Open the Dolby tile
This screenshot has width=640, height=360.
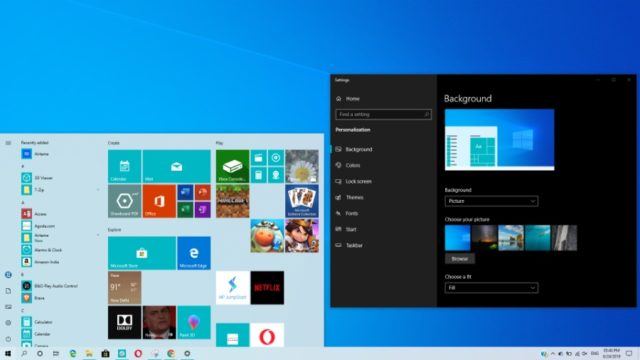coord(124,322)
